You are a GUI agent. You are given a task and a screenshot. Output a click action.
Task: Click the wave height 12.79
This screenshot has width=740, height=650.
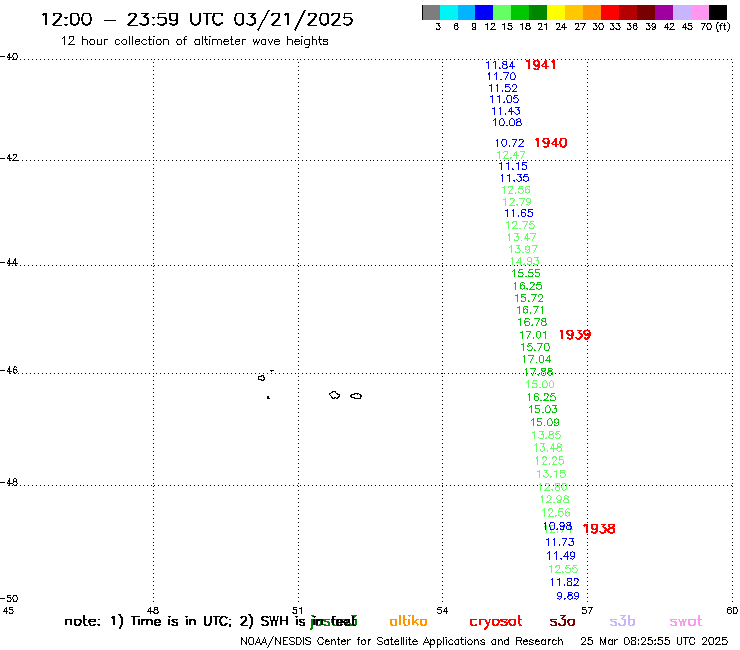[x=517, y=202]
